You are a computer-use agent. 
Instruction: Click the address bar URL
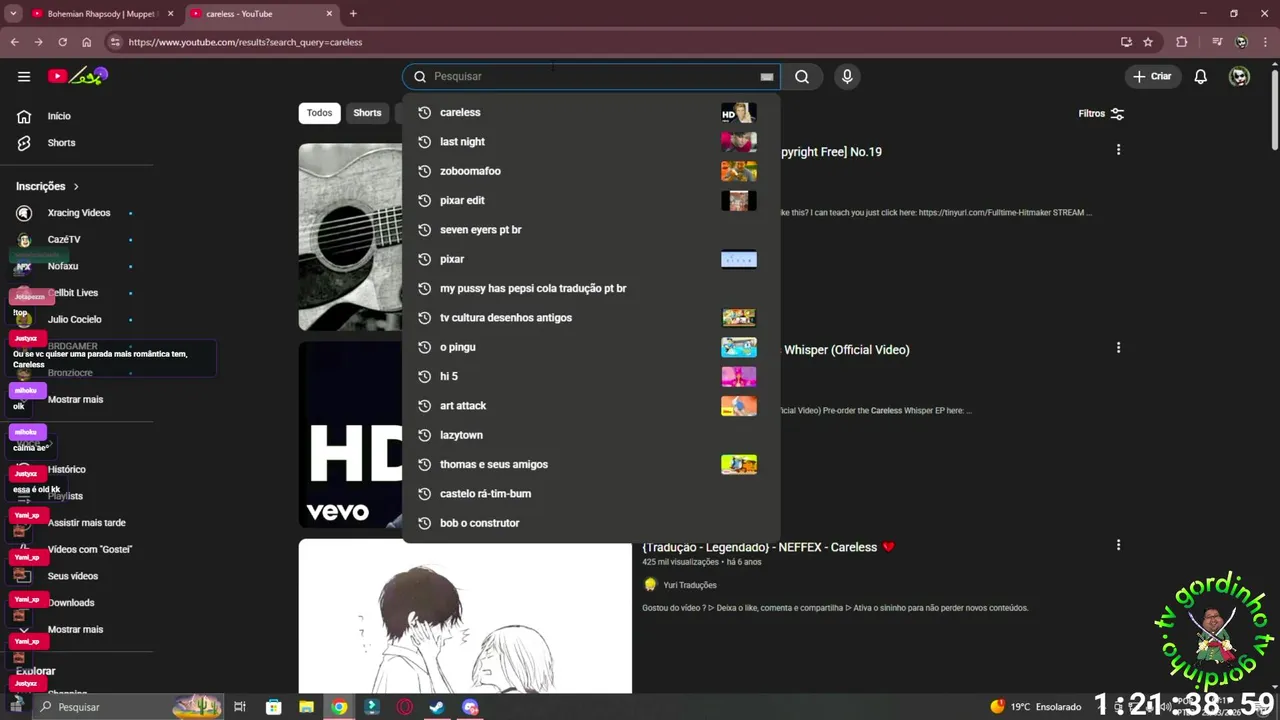pyautogui.click(x=245, y=42)
